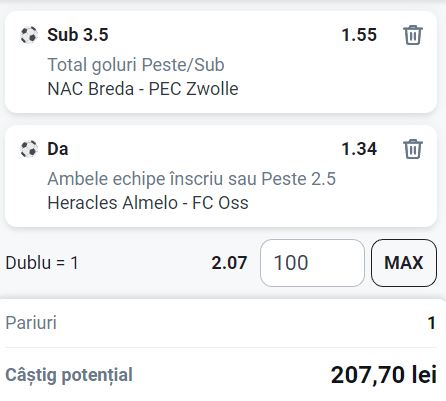Screen dimensions: 446x401
Task: Click the soccer ball icon beside Da
Action: [x=29, y=149]
